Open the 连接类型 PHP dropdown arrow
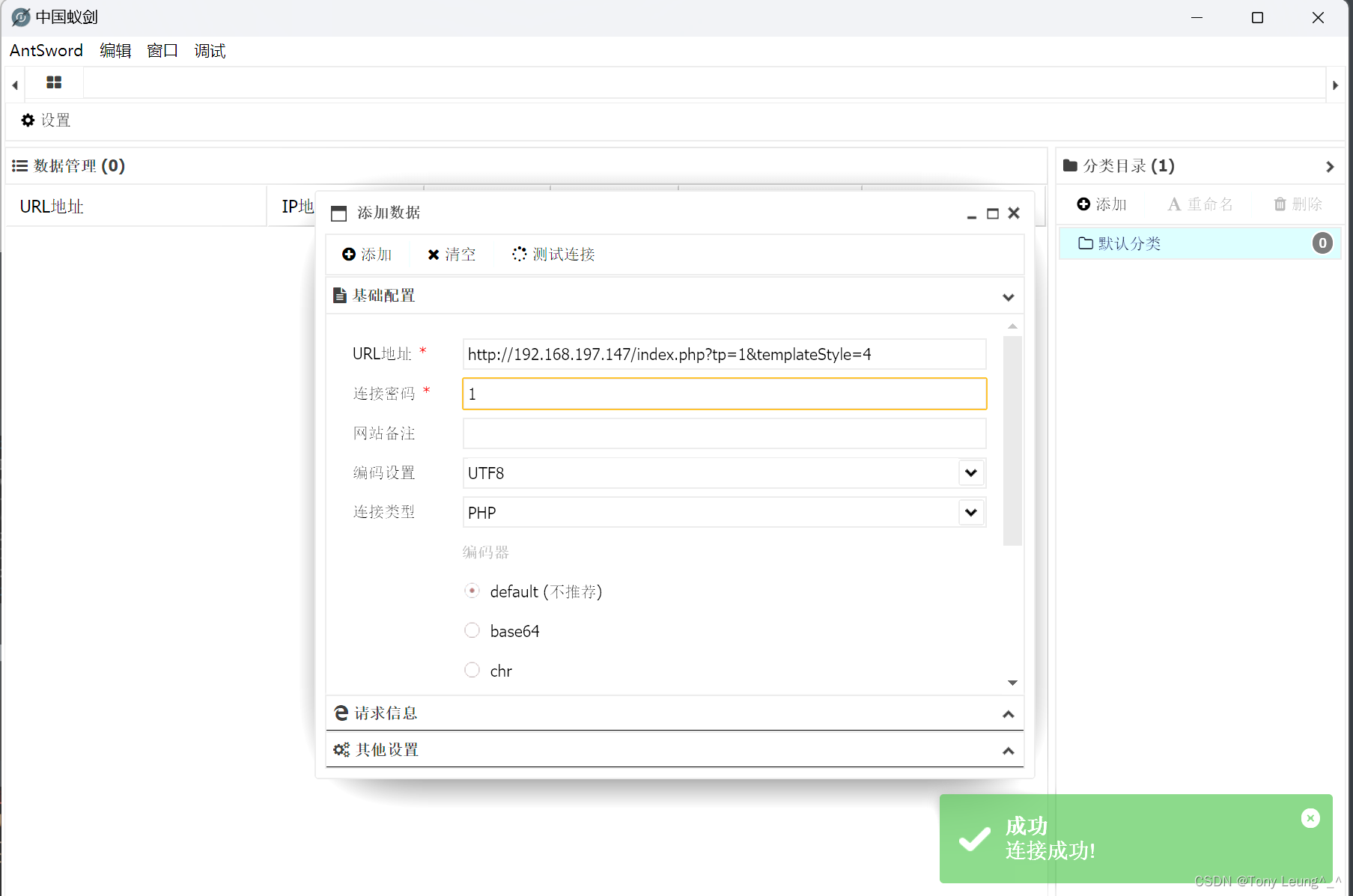The image size is (1353, 896). (x=971, y=513)
